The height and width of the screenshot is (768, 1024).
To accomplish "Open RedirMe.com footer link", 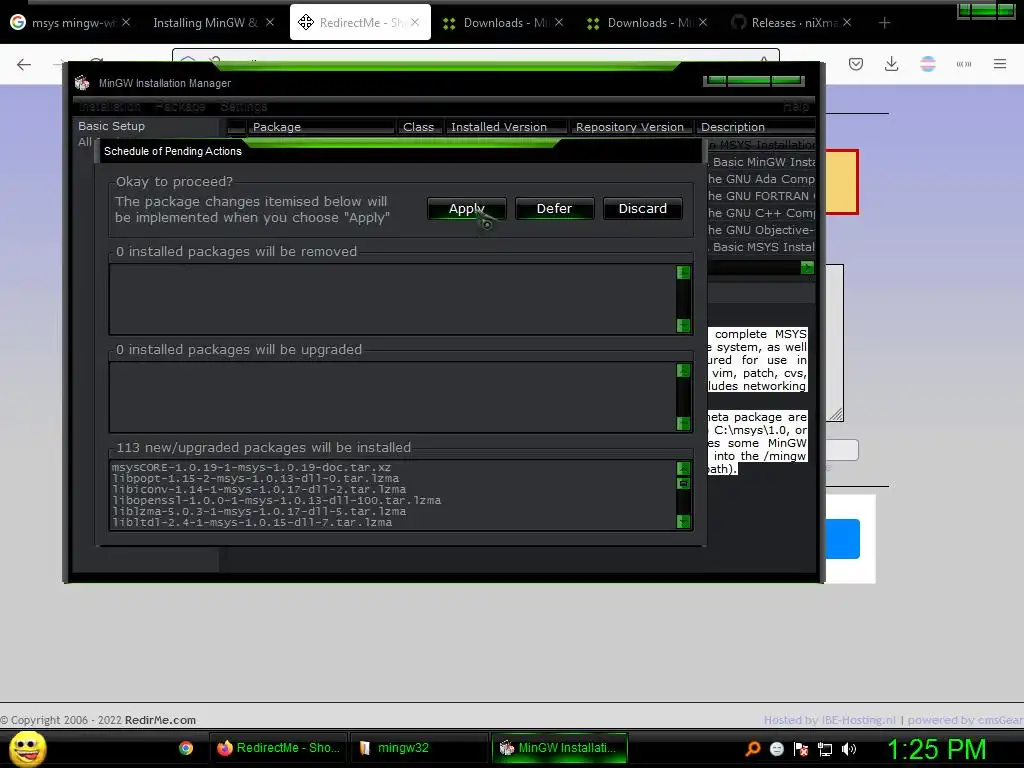I will click(160, 720).
